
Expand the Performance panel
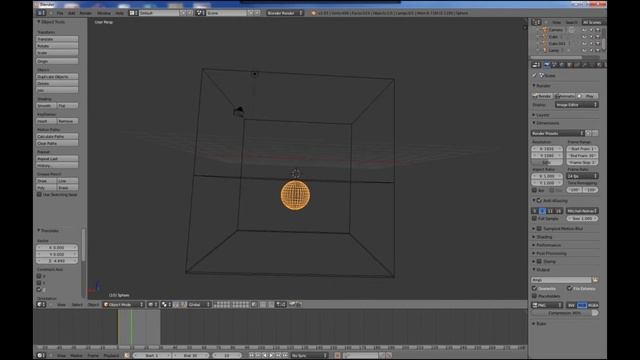pyautogui.click(x=548, y=245)
